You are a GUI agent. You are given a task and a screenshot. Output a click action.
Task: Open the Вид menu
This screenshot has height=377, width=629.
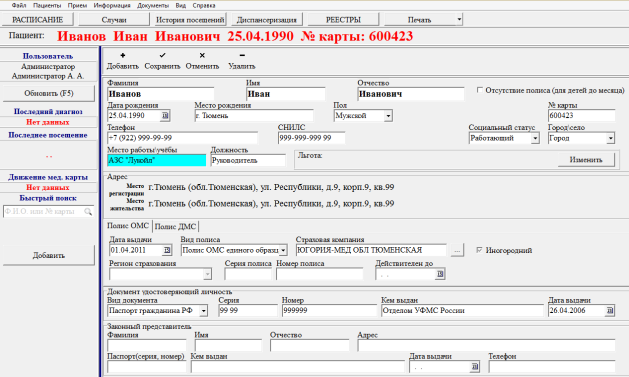pyautogui.click(x=181, y=5)
